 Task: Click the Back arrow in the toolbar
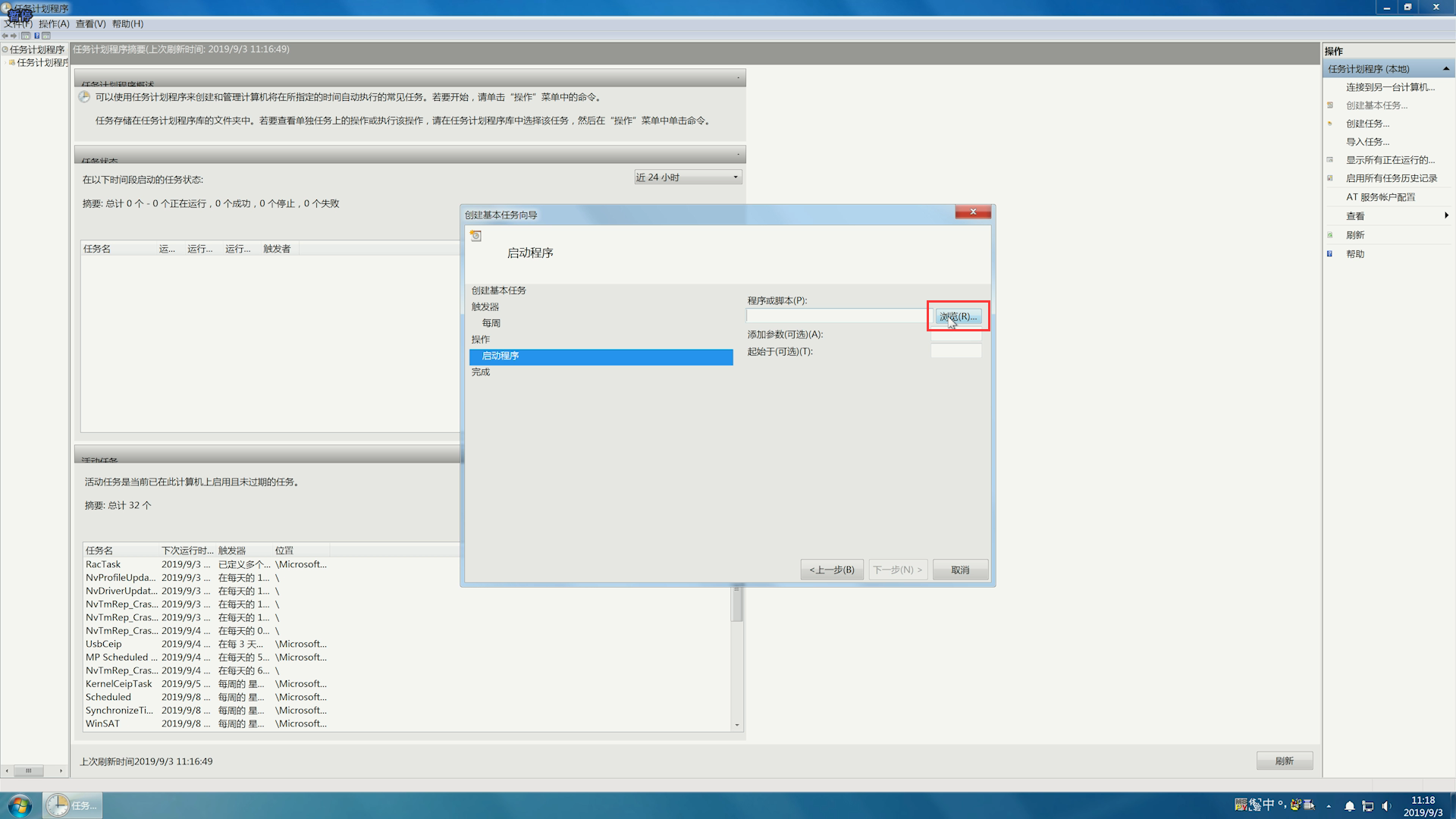(5, 36)
